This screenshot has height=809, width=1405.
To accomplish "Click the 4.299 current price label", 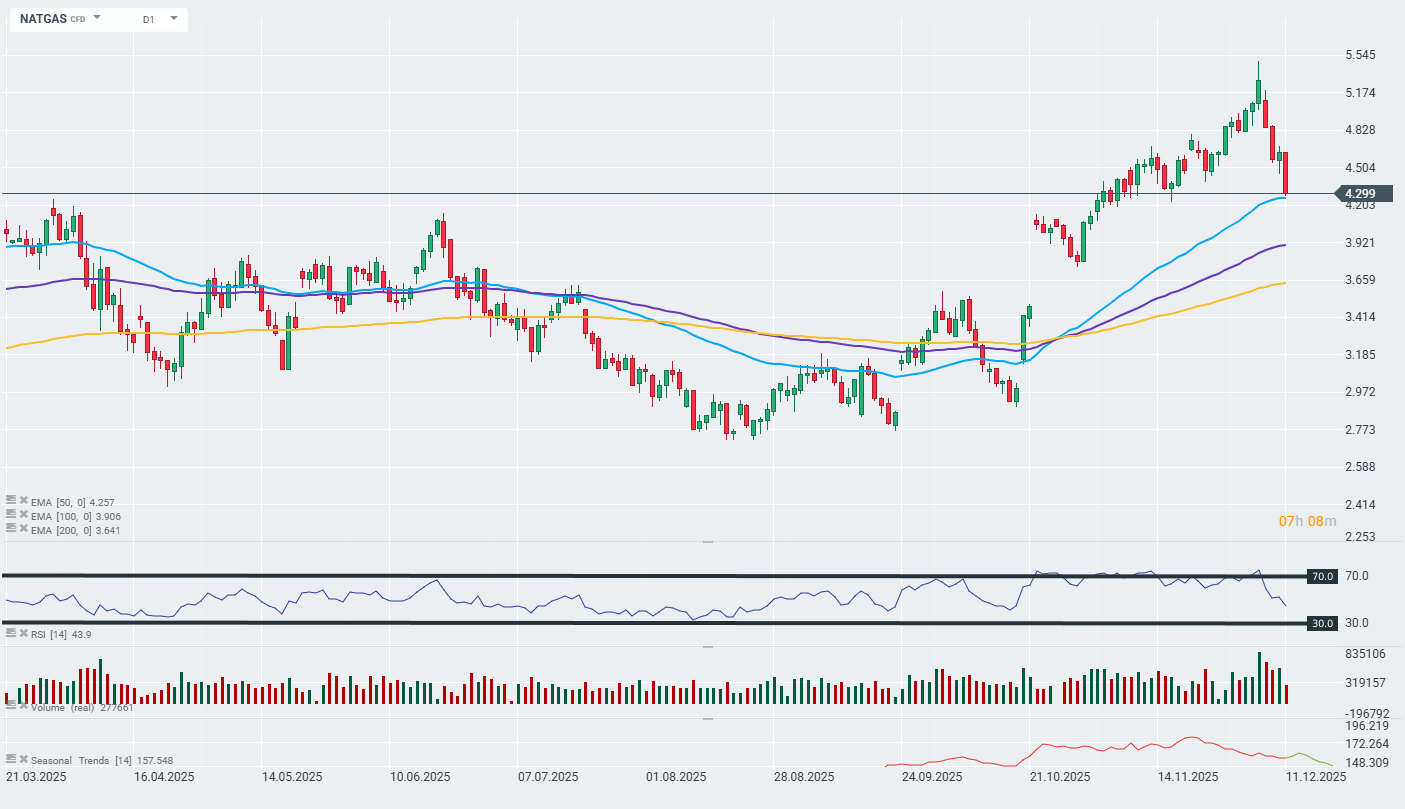I will pos(1364,194).
